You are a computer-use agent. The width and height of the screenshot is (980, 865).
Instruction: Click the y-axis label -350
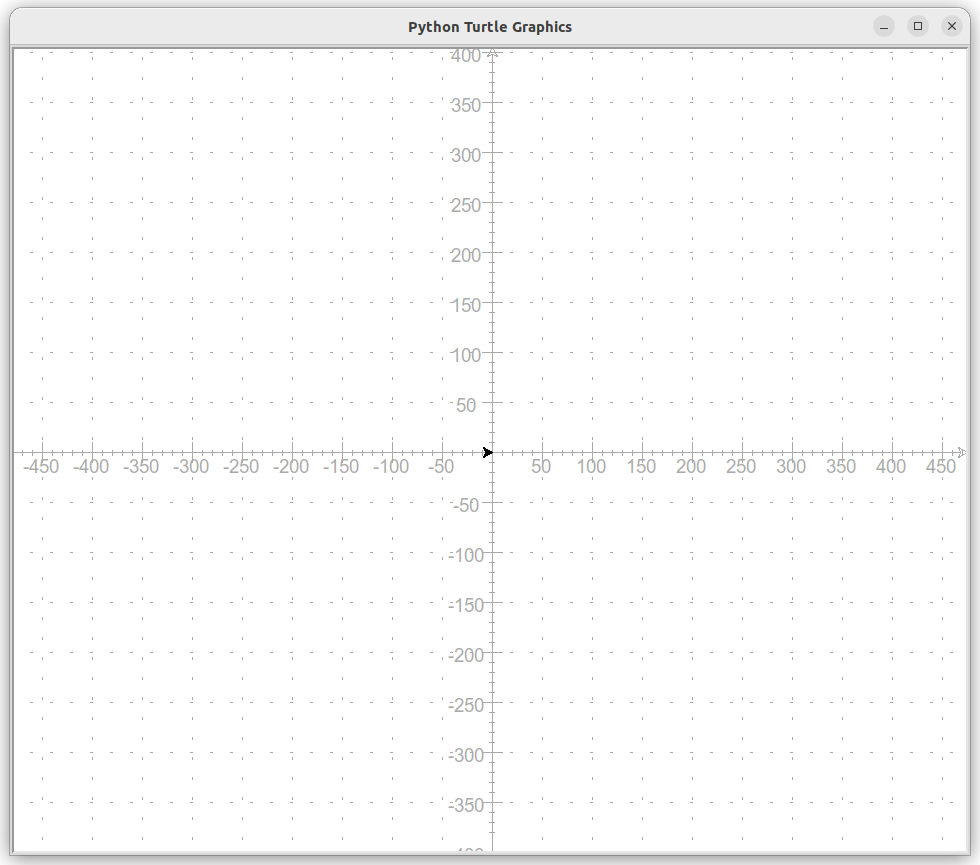(466, 805)
